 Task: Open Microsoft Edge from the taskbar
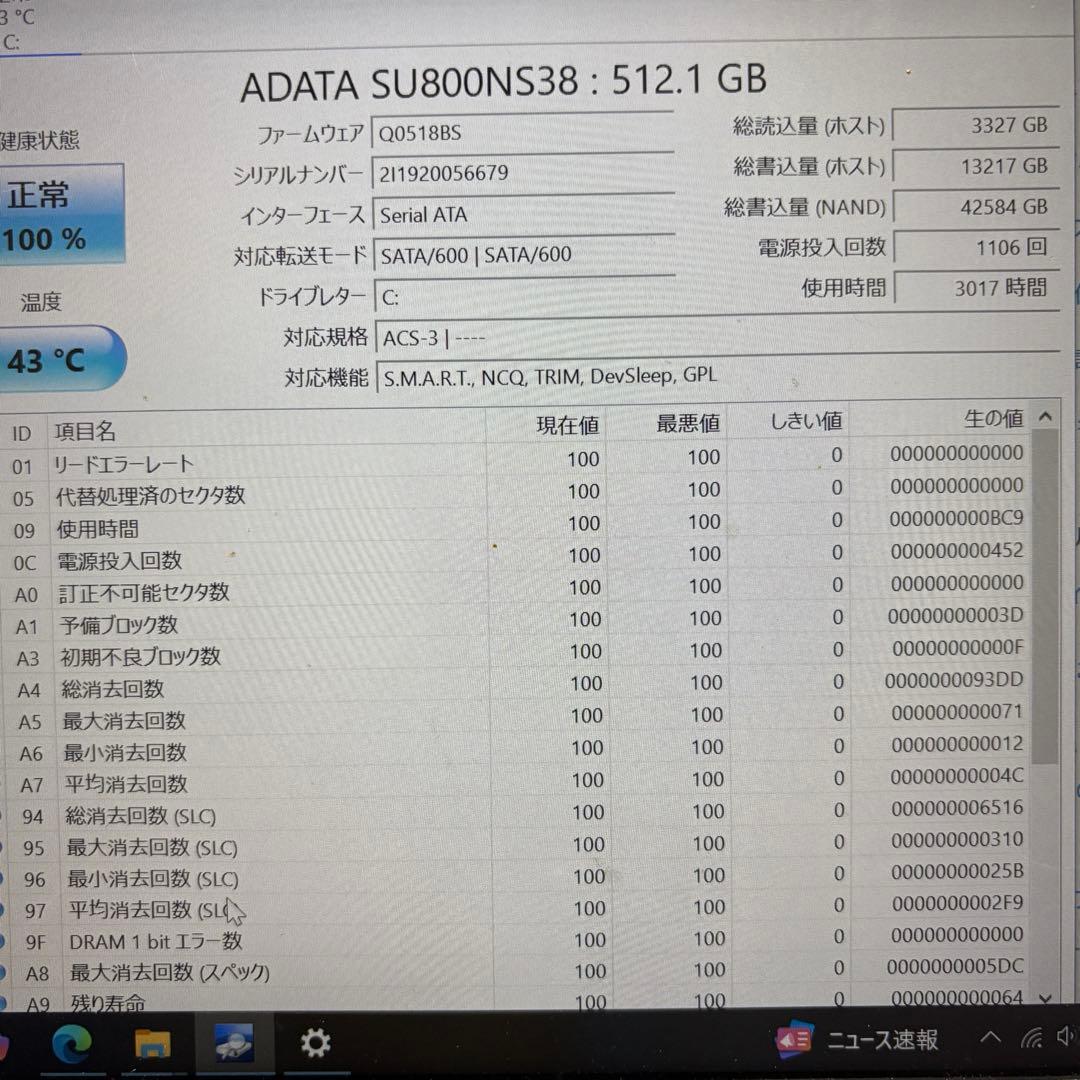(71, 1044)
